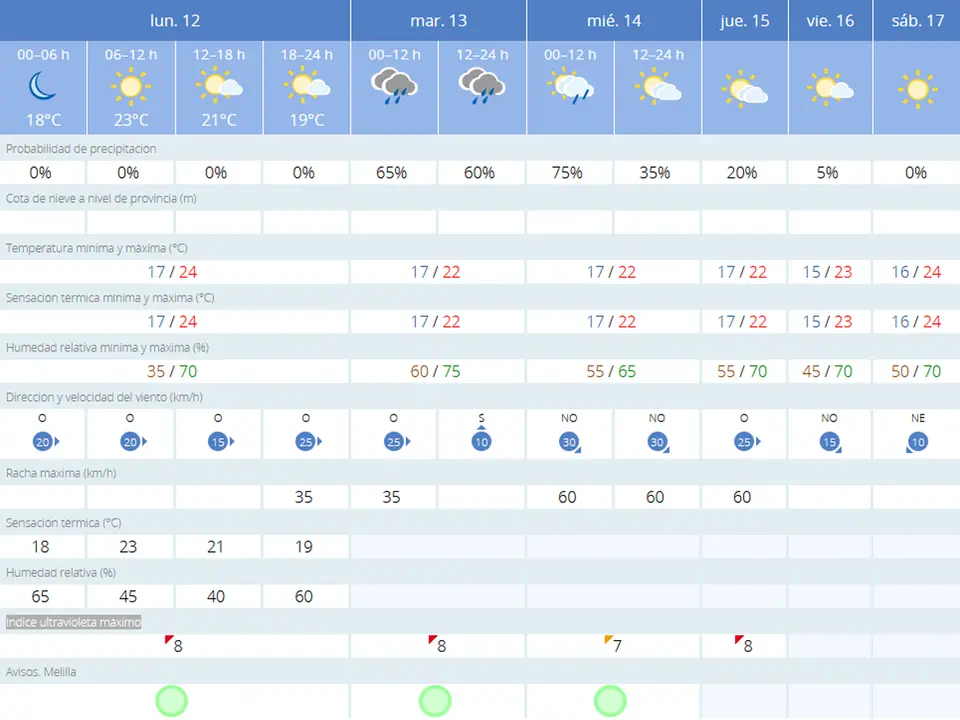Click the Probabilidad de precipitacion row label
The height and width of the screenshot is (720, 960).
(81, 149)
